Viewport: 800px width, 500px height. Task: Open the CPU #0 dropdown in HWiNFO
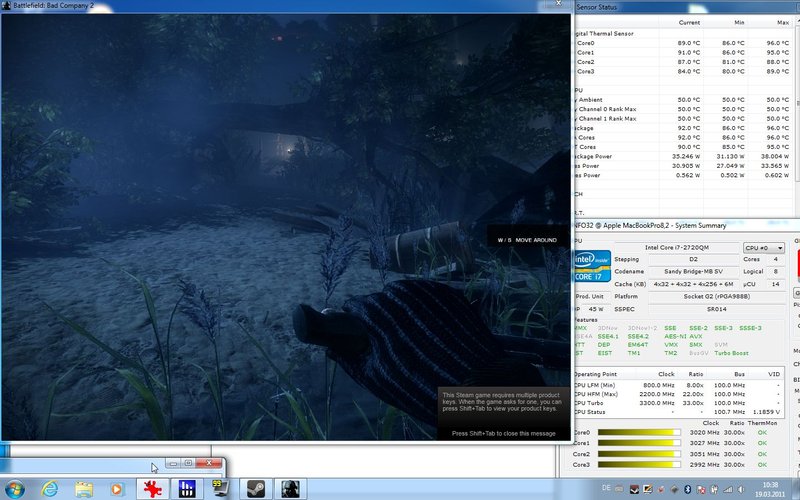coord(763,248)
